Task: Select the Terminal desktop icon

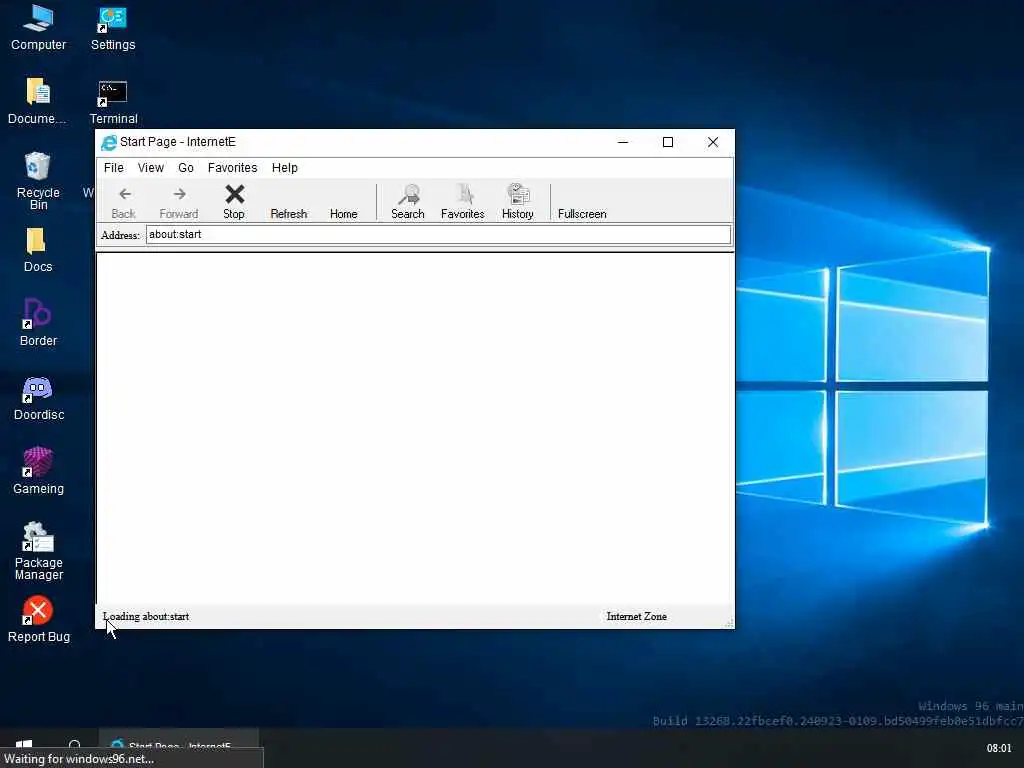Action: click(x=113, y=102)
